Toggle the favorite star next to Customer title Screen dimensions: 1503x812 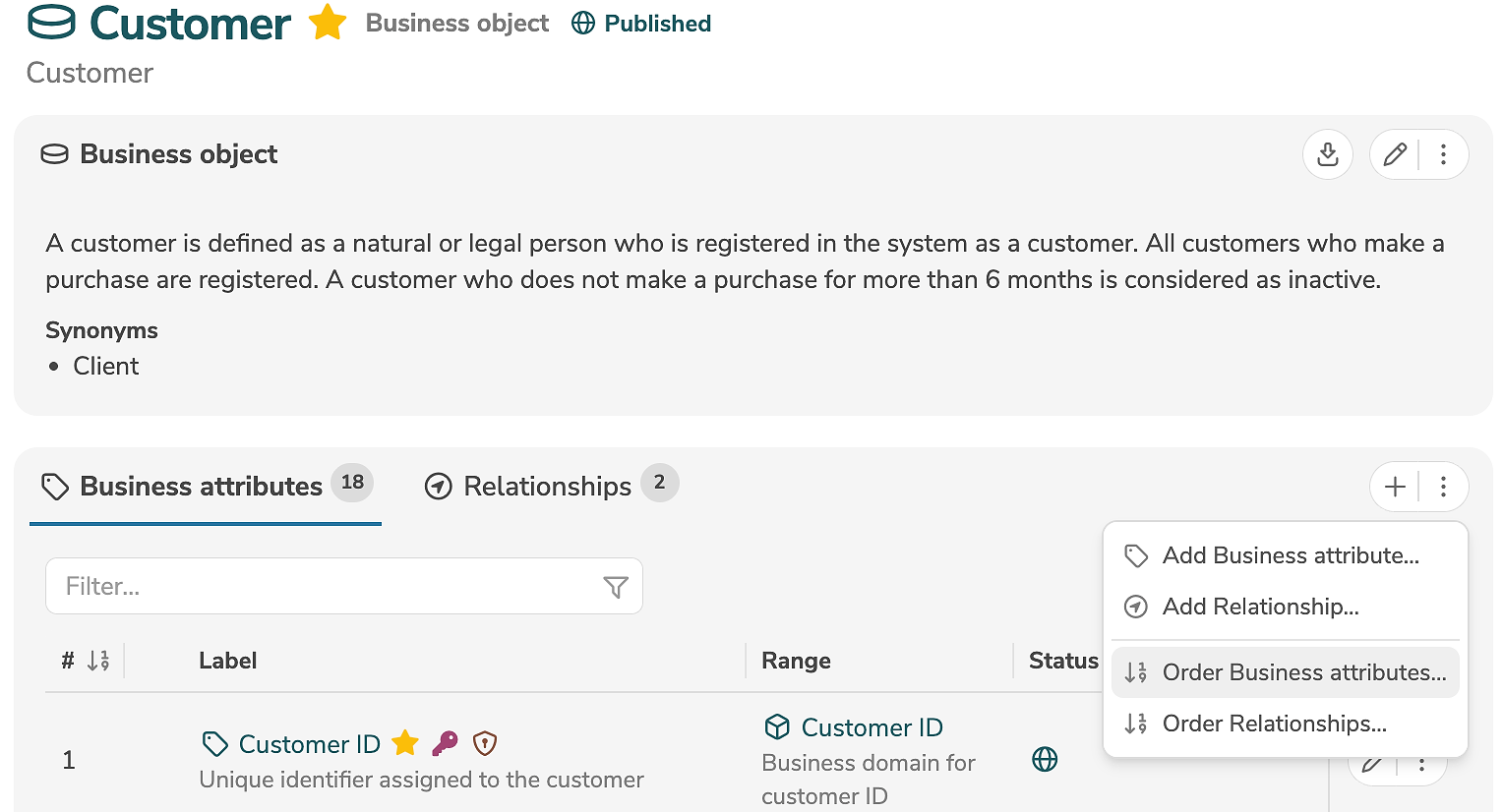[x=327, y=23]
